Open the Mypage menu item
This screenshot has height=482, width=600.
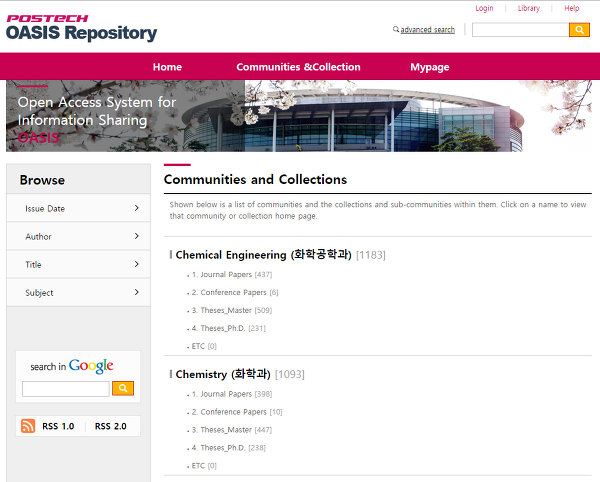coord(430,67)
